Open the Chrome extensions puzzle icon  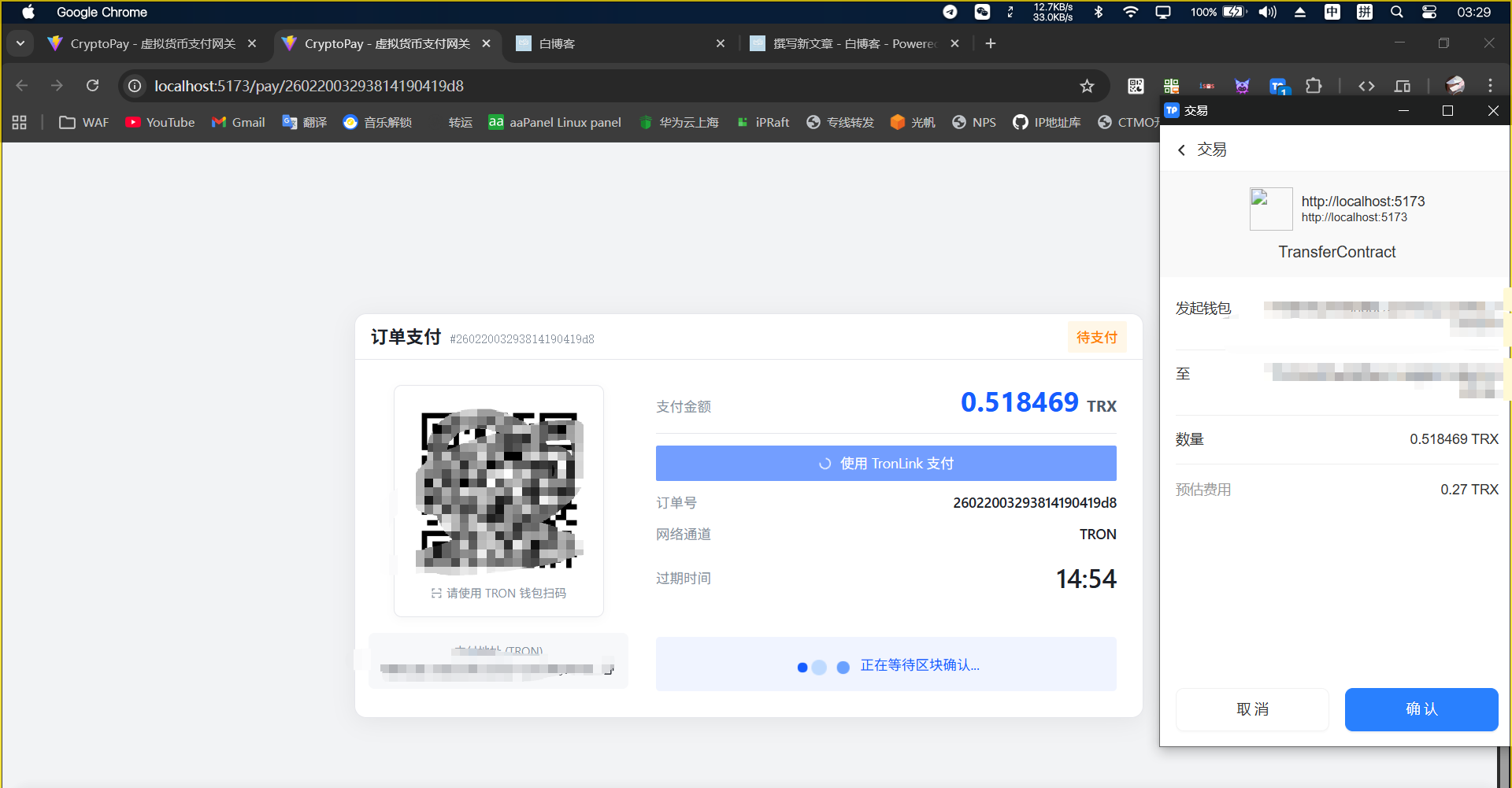point(1314,86)
